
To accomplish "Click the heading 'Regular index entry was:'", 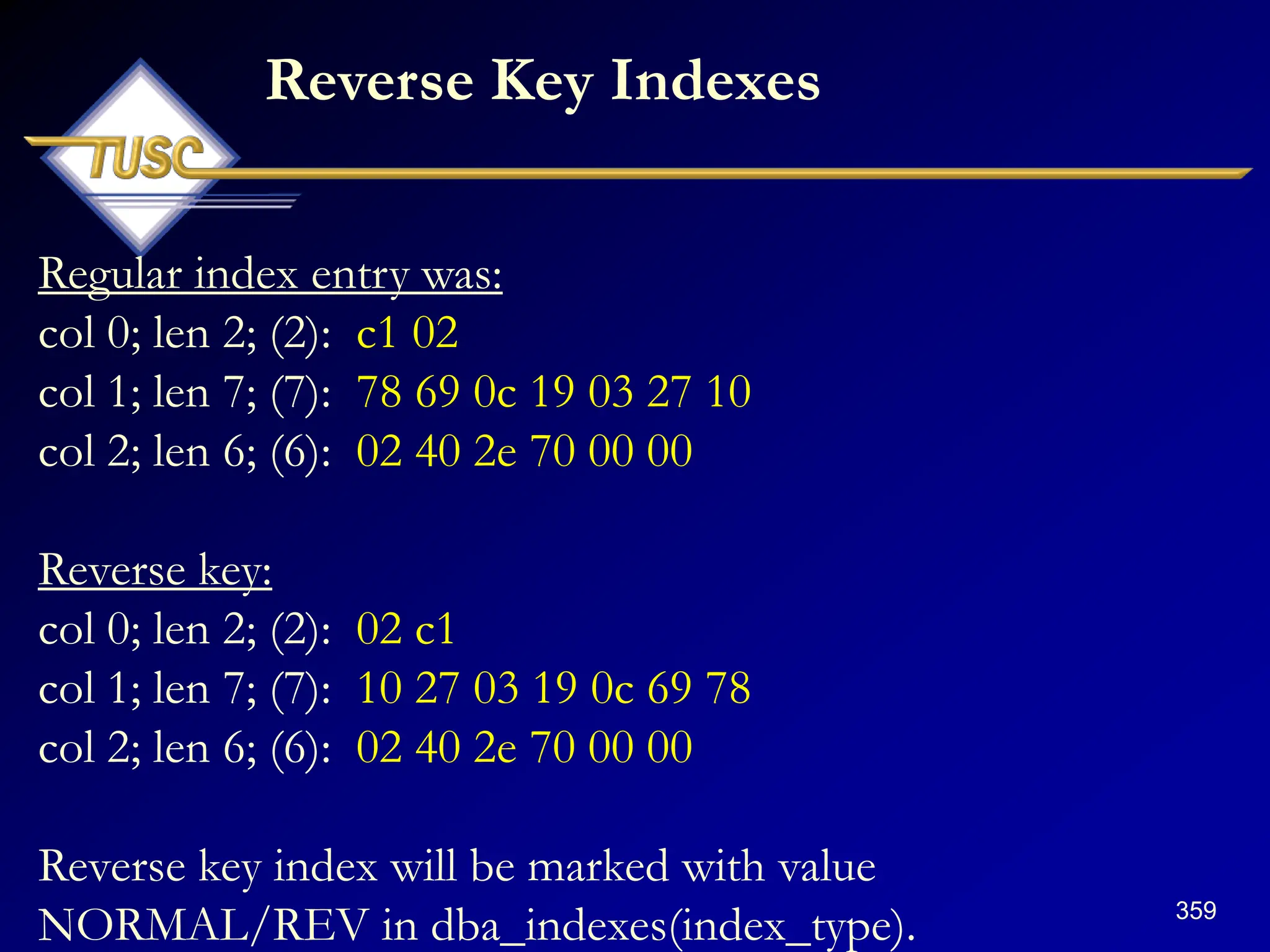I will tap(270, 275).
